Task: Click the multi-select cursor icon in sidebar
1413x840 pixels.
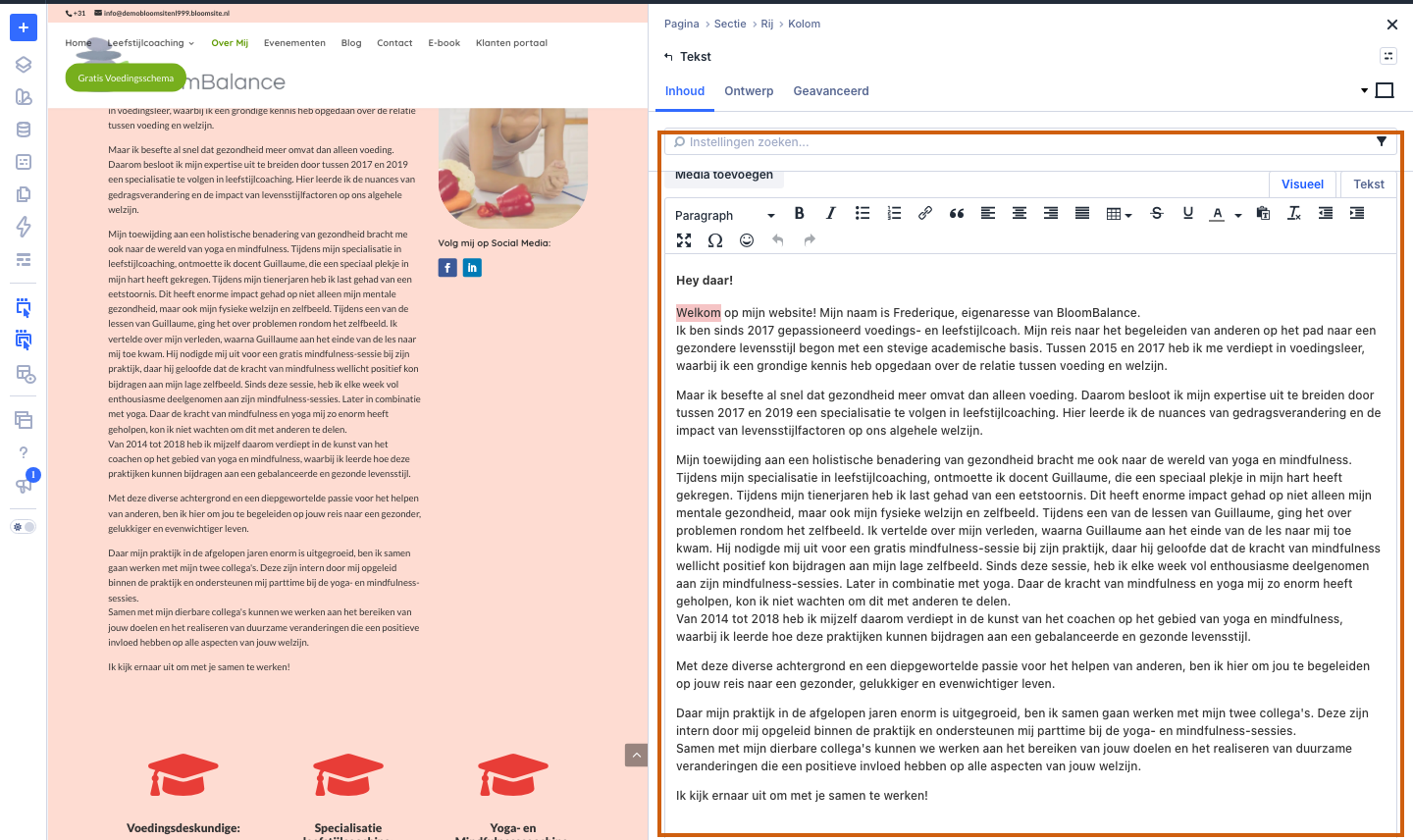Action: [24, 341]
